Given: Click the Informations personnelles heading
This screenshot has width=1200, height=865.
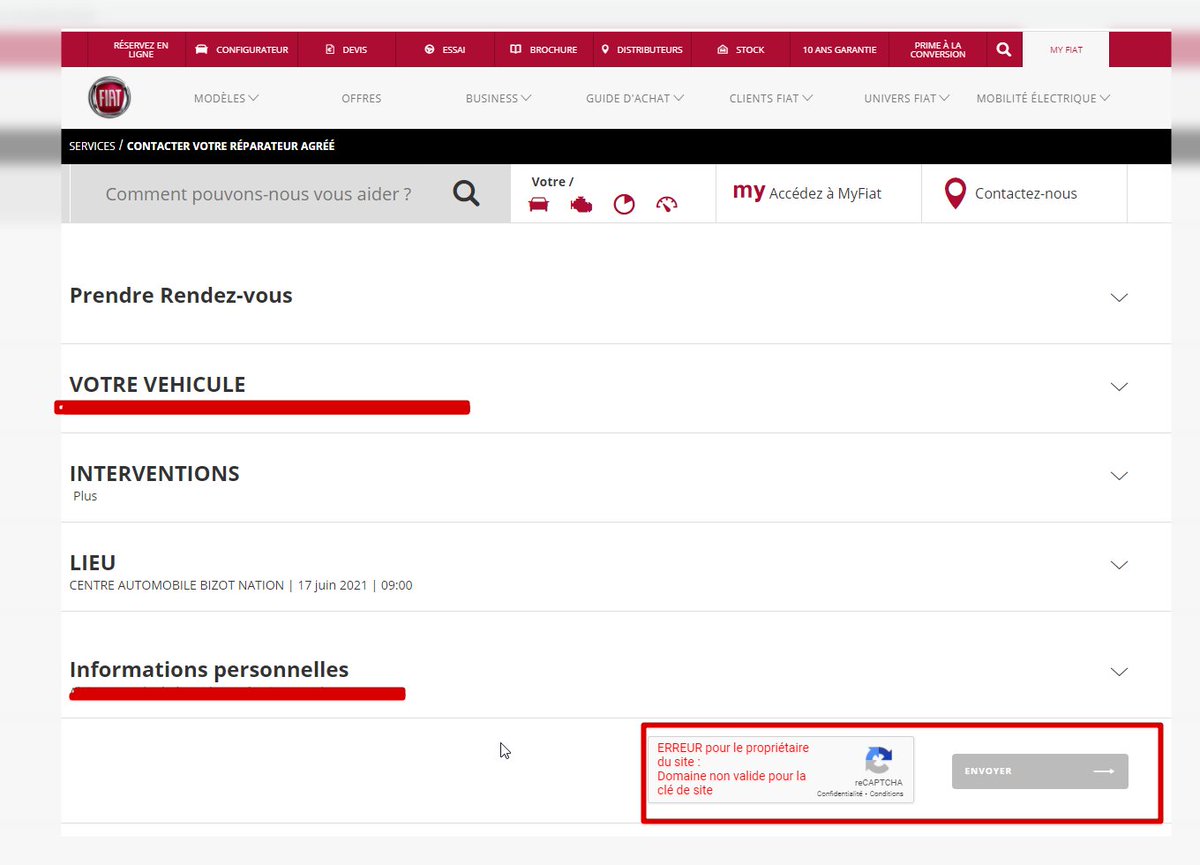Looking at the screenshot, I should tap(209, 669).
